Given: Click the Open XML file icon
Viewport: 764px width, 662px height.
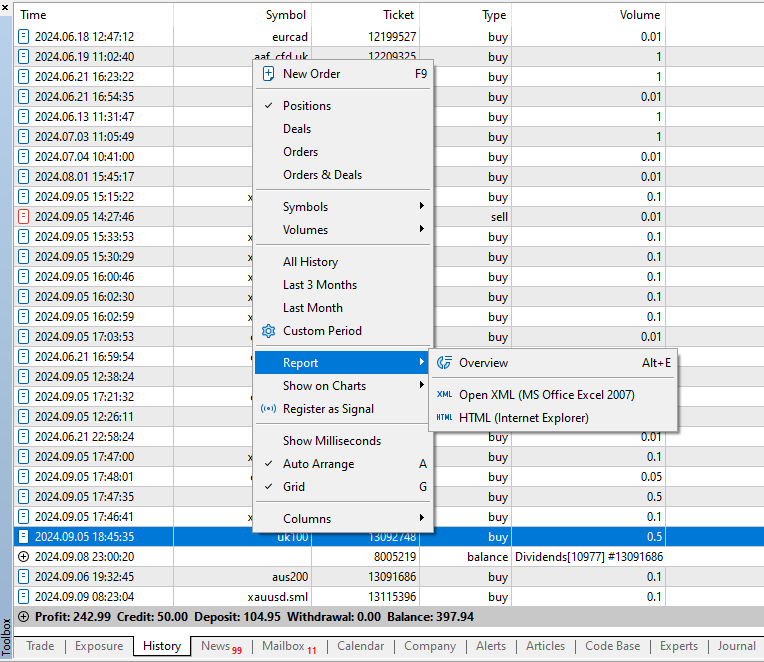Looking at the screenshot, I should click(445, 395).
